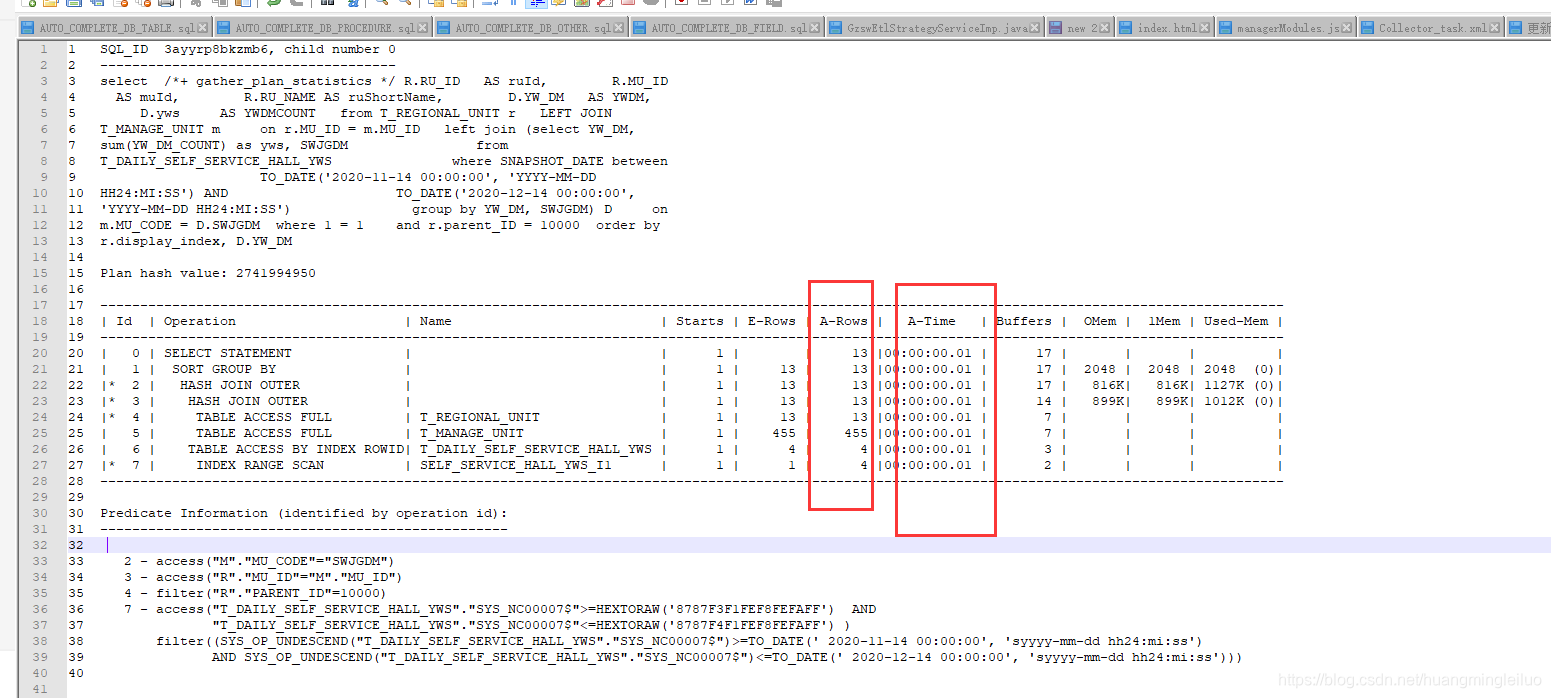1551x698 pixels.
Task: Click the 'OMem' column header
Action: 1100,321
